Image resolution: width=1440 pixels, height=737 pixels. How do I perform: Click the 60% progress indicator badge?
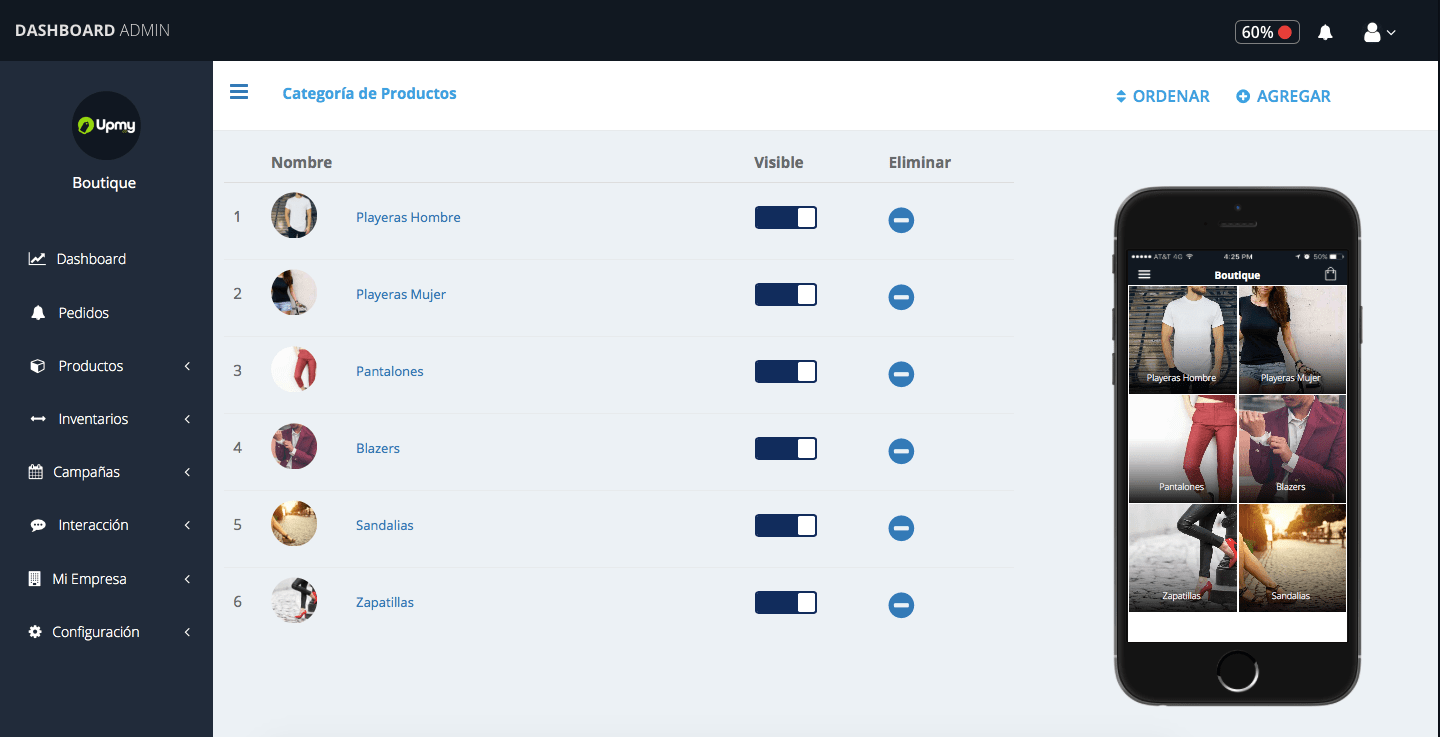tap(1266, 32)
